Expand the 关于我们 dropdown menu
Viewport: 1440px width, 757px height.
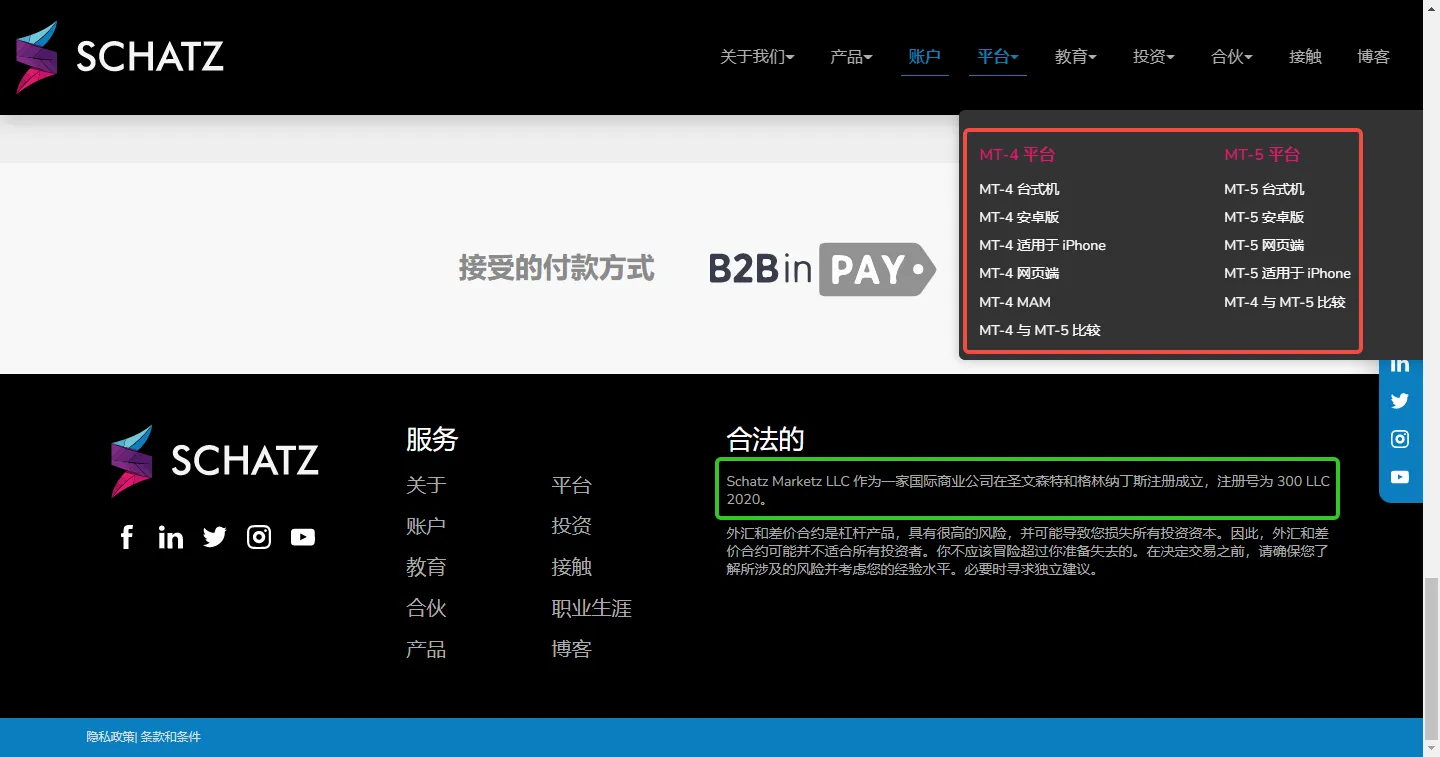(757, 57)
